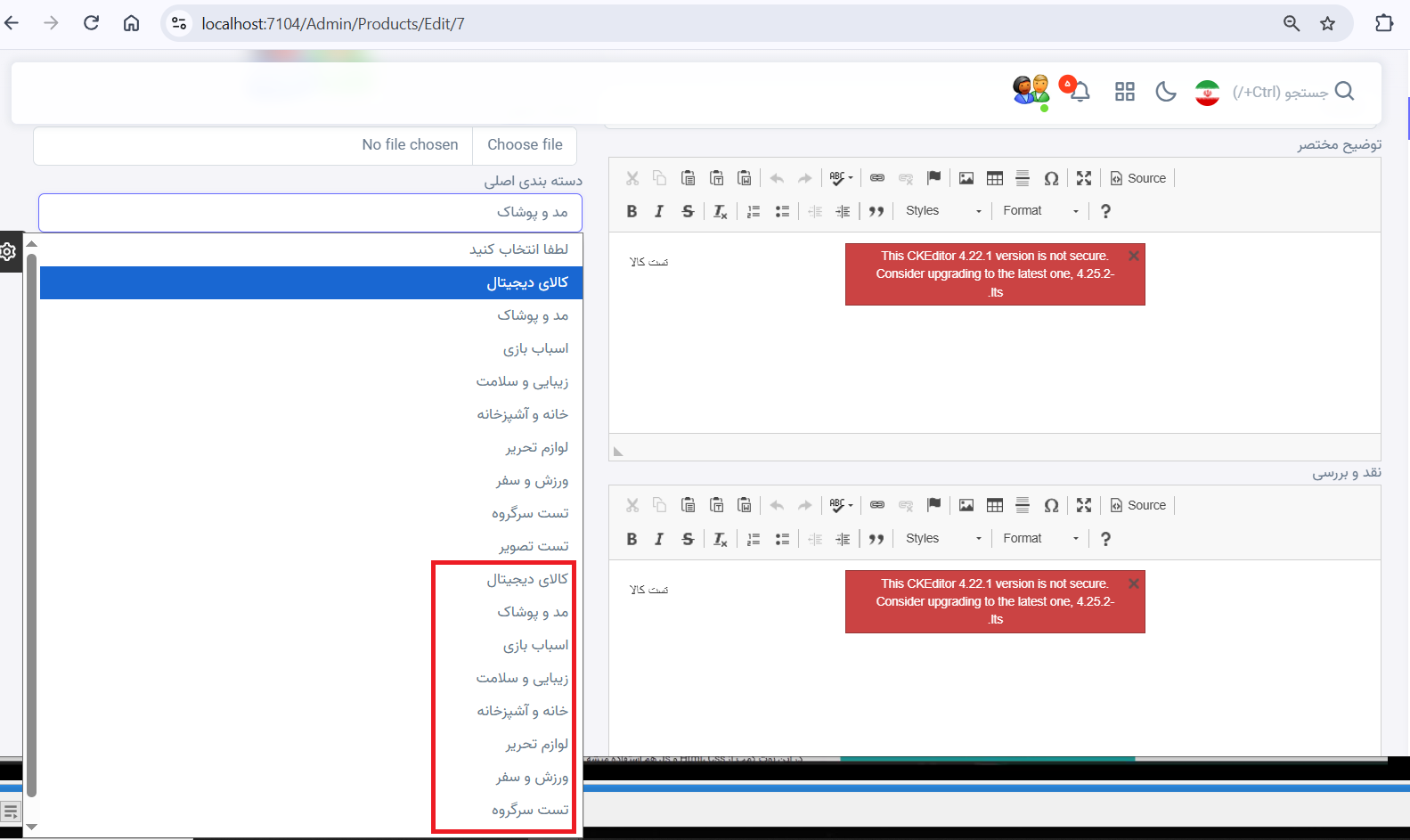Toggle block quote in the توضیح مختصر editor
This screenshot has height=840, width=1410.
pos(876,211)
